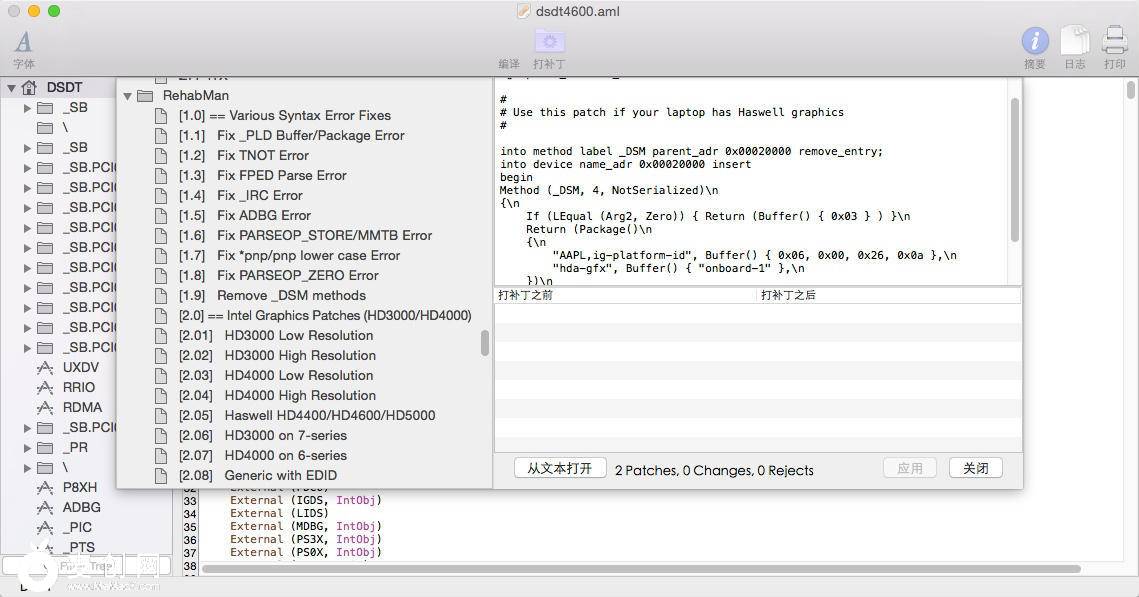
Task: Select the UXDV method icon in sidebar
Action: coord(45,367)
